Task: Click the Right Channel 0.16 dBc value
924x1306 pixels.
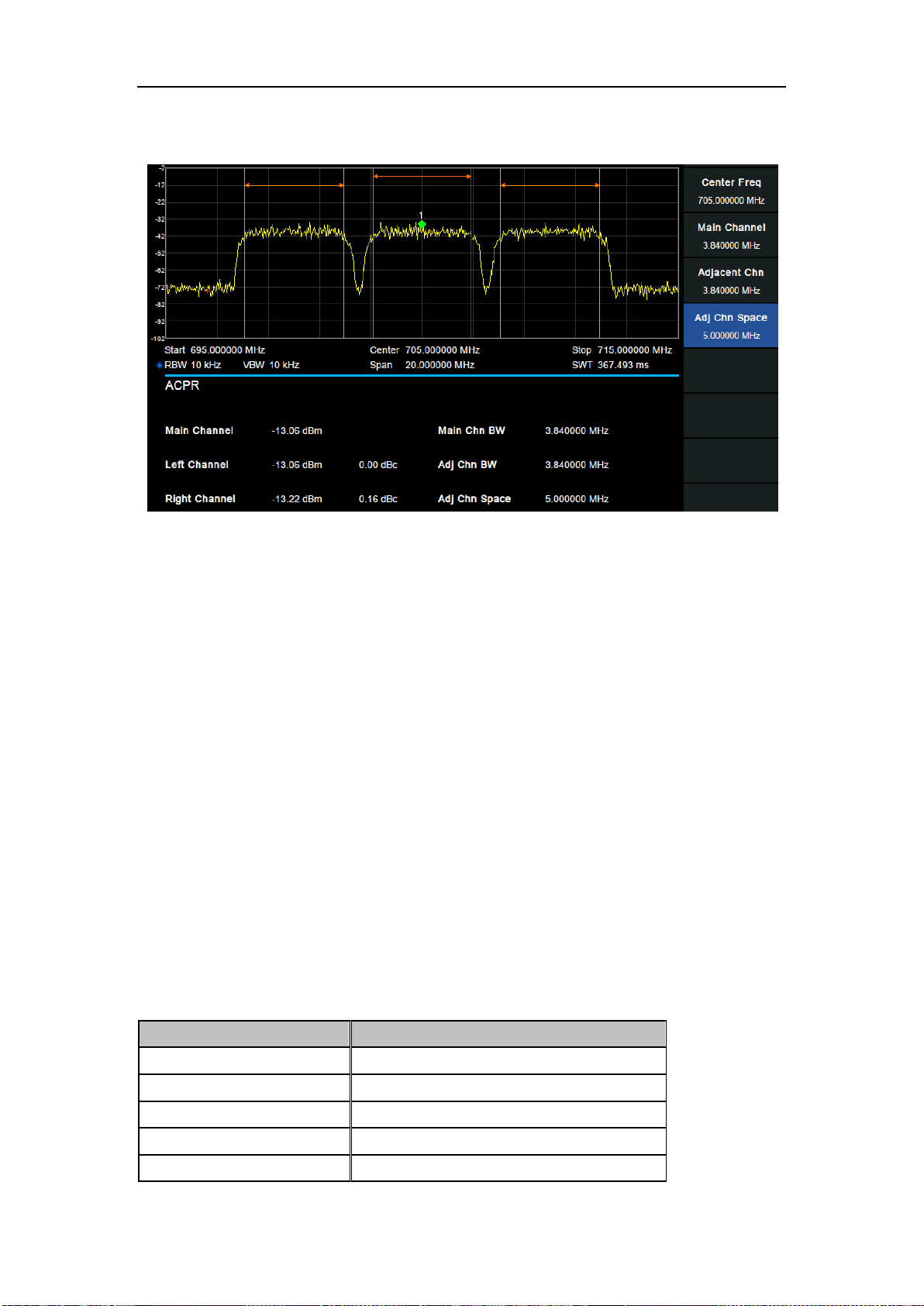Action: point(378,499)
